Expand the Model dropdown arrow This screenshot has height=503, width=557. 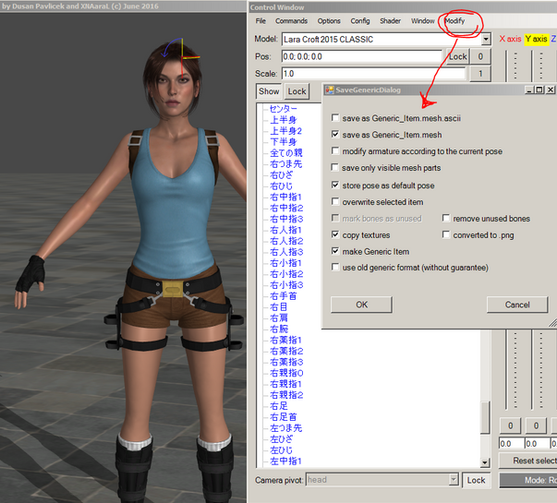486,39
